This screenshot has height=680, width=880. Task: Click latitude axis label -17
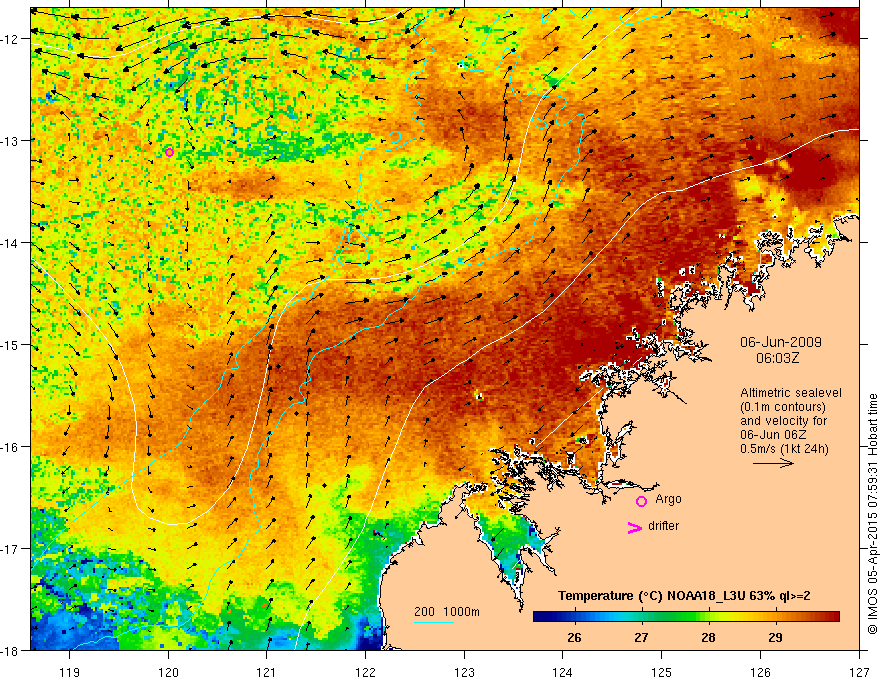click(11, 549)
